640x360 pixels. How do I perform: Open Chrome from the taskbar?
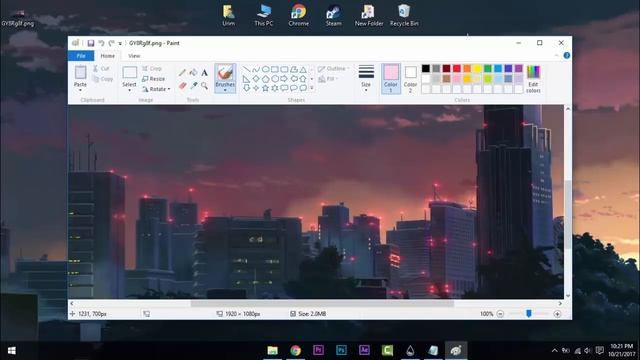click(296, 350)
